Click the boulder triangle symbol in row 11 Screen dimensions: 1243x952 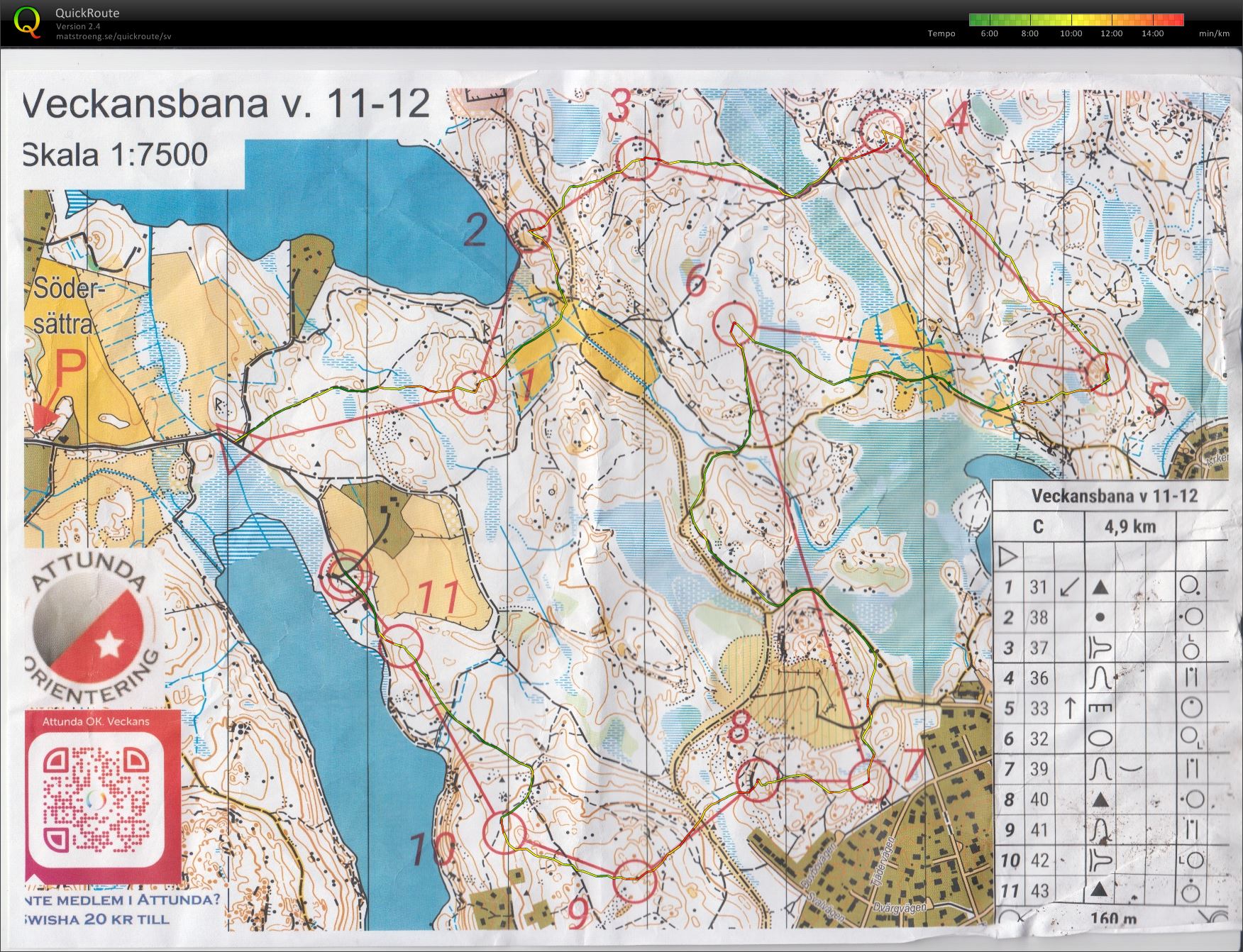click(1100, 888)
